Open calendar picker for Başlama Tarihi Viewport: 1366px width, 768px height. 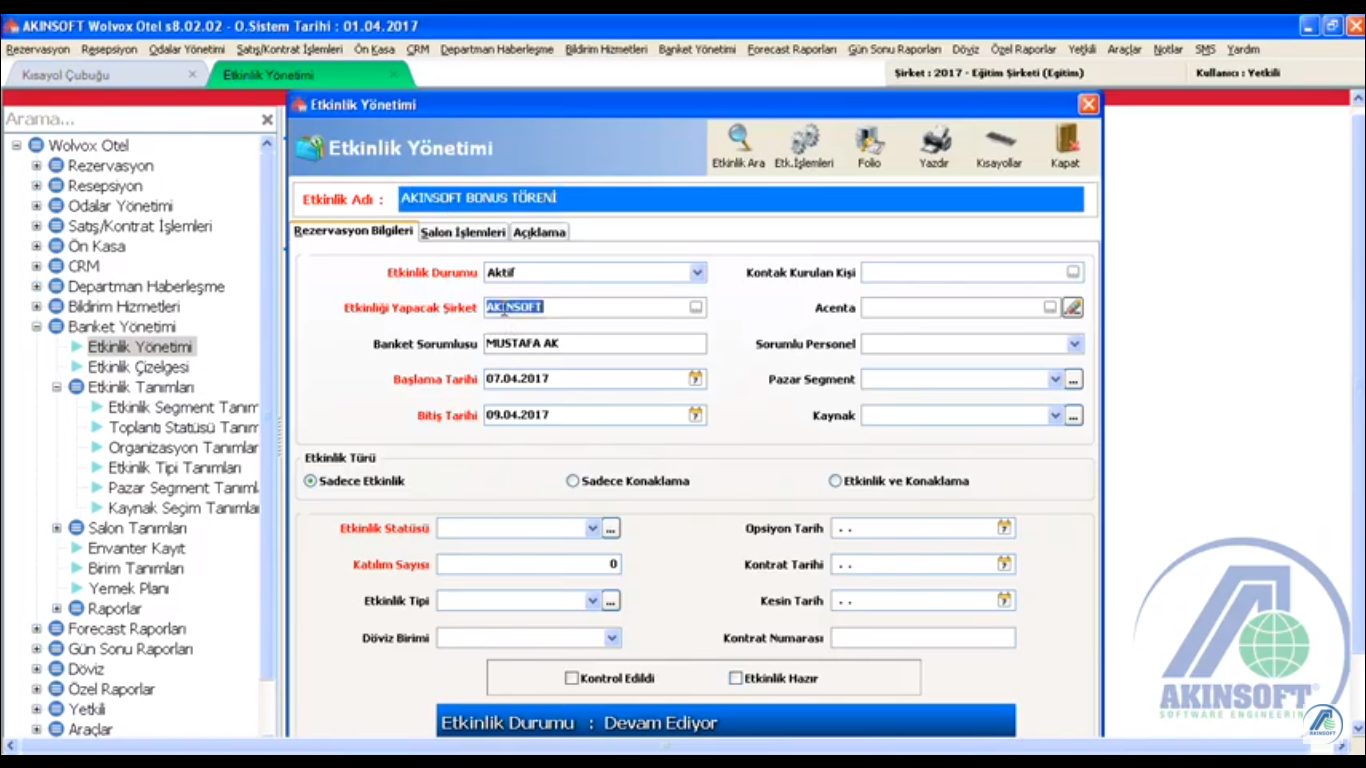[x=696, y=379]
